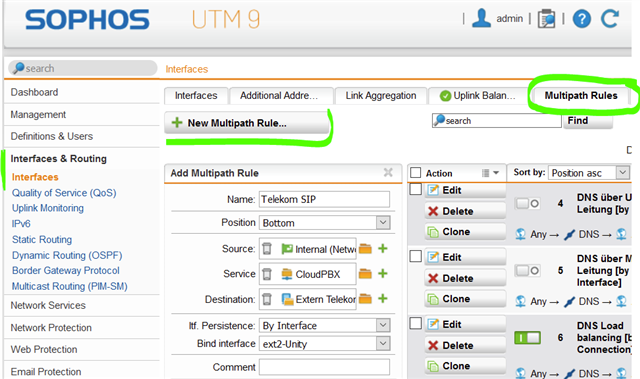Open Dashboard in sidebar
This screenshot has height=379, width=640.
click(34, 92)
